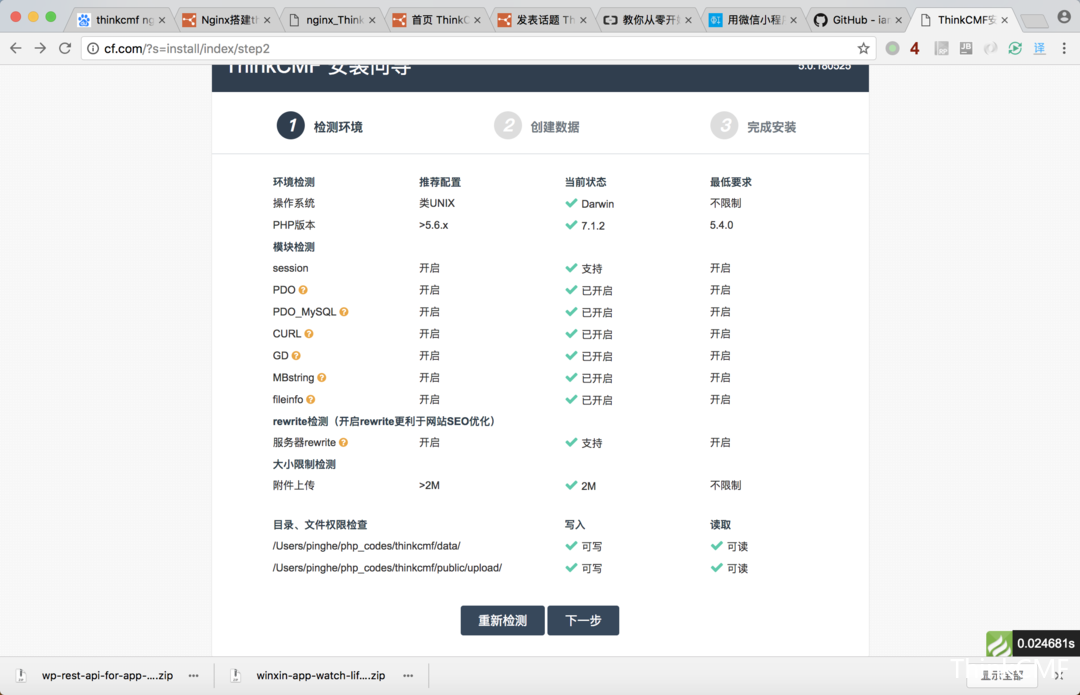Show help for PDO module
This screenshot has height=695, width=1080.
(x=303, y=290)
